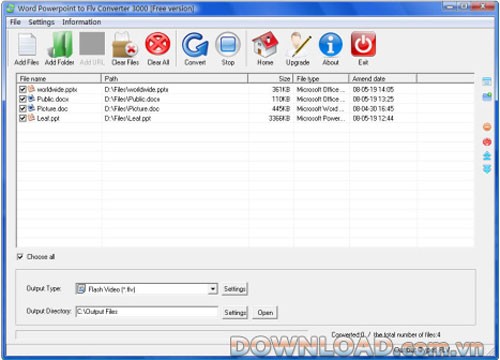Select the worldwide.pptx file name
Image resolution: width=500 pixels, height=360 pixels.
coord(57,89)
